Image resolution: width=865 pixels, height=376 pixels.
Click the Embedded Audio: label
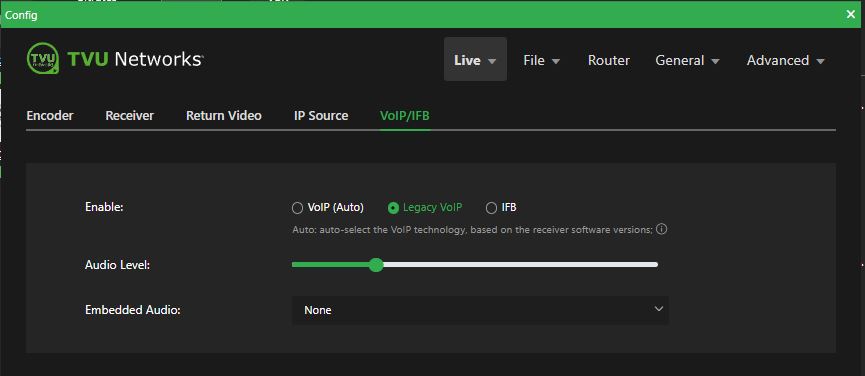pos(133,310)
